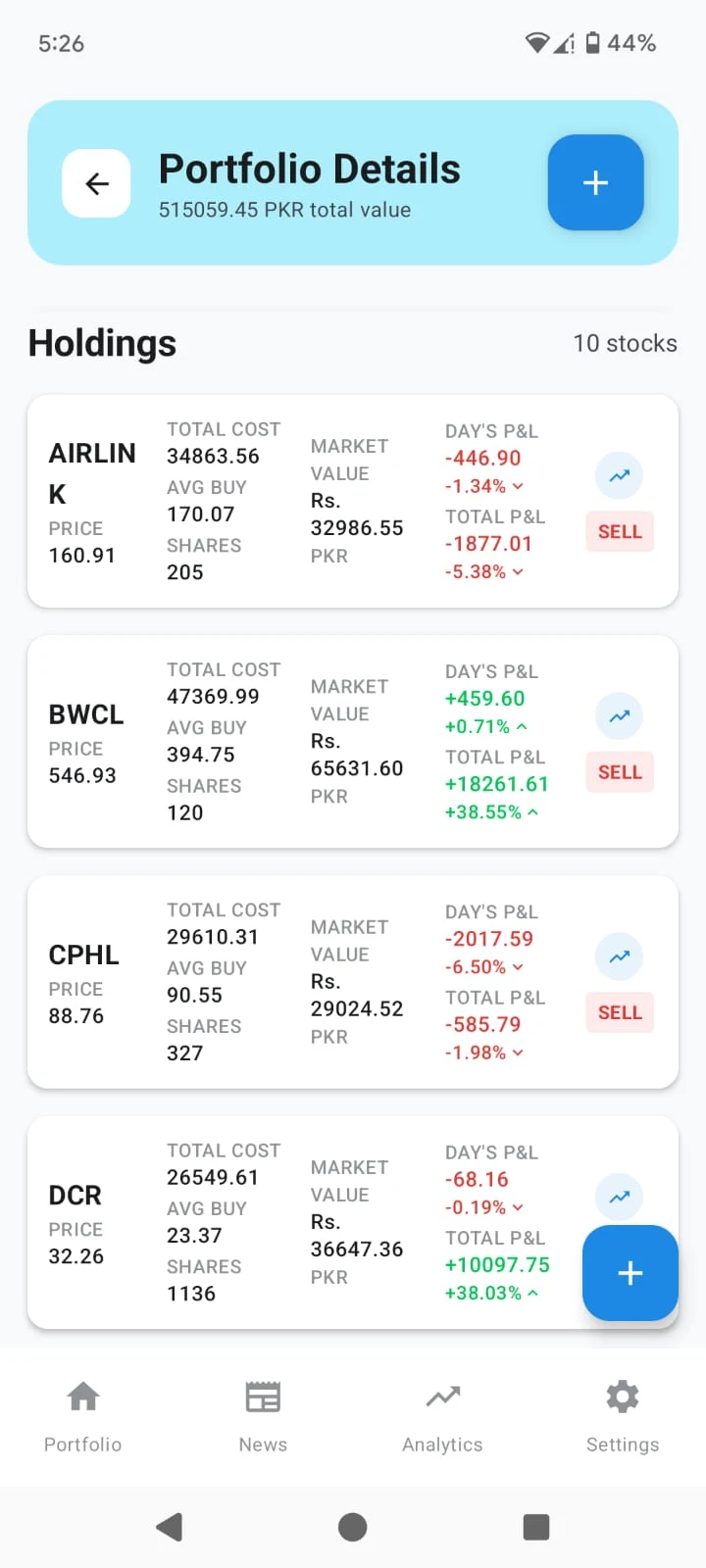Viewport: 706px width, 1568px height.
Task: Tap the floating add stock button
Action: [x=630, y=1272]
